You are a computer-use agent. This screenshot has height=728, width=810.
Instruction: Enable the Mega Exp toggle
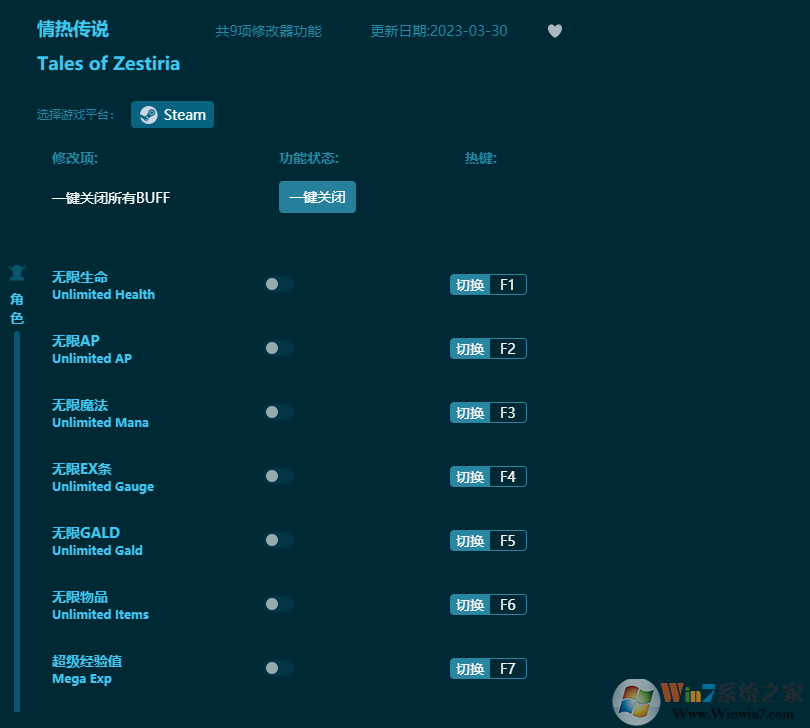tap(279, 668)
